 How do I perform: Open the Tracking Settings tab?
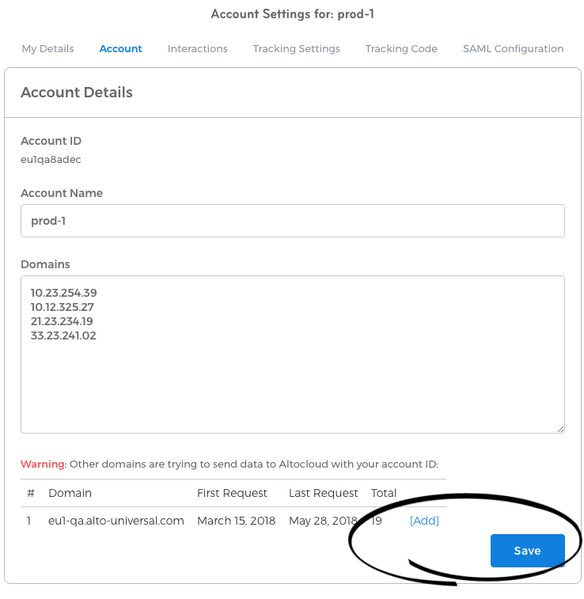[x=296, y=49]
